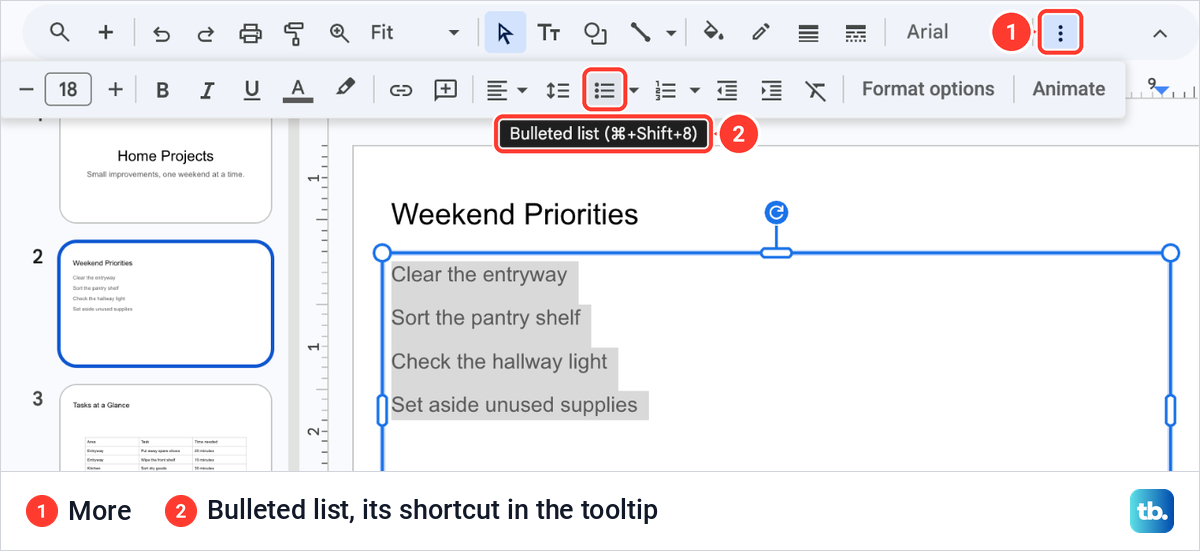Screen dimensions: 1200x551
Task: Choose the select arrow cursor tool
Action: pyautogui.click(x=505, y=33)
